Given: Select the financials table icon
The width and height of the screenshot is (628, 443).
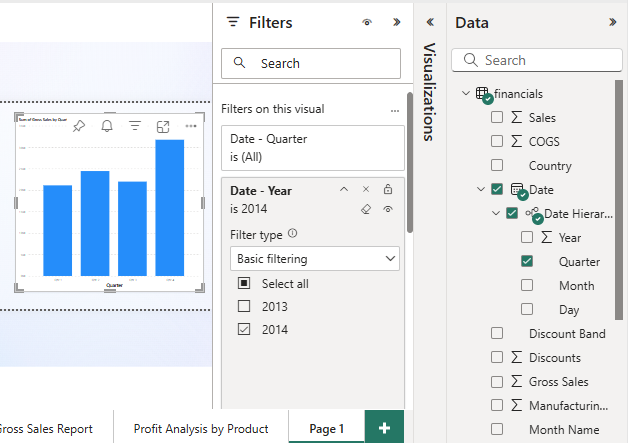Looking at the screenshot, I should coord(484,95).
